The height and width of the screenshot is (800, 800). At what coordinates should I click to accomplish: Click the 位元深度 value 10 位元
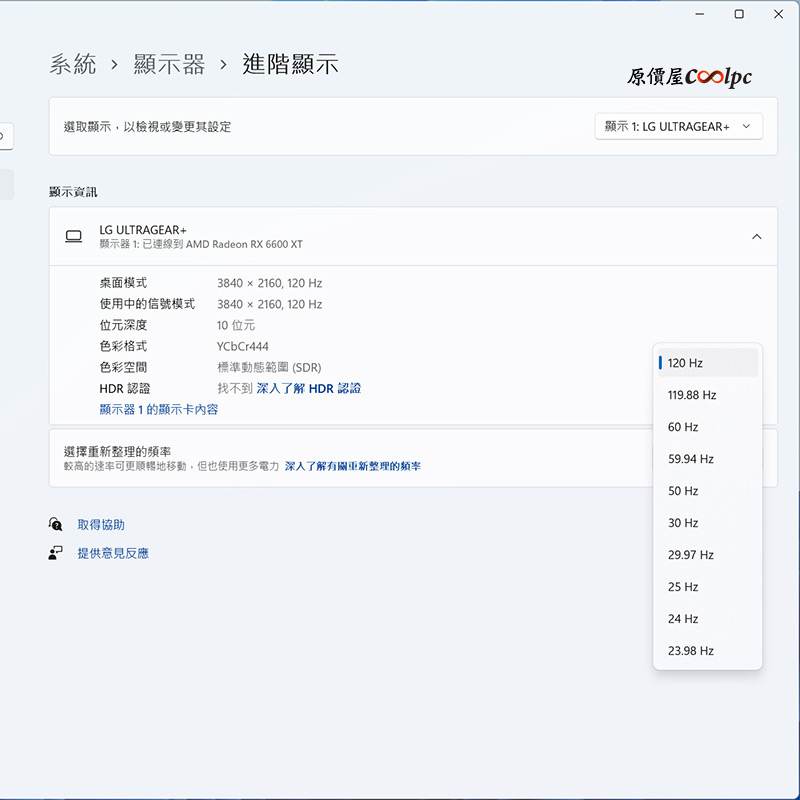click(x=236, y=325)
